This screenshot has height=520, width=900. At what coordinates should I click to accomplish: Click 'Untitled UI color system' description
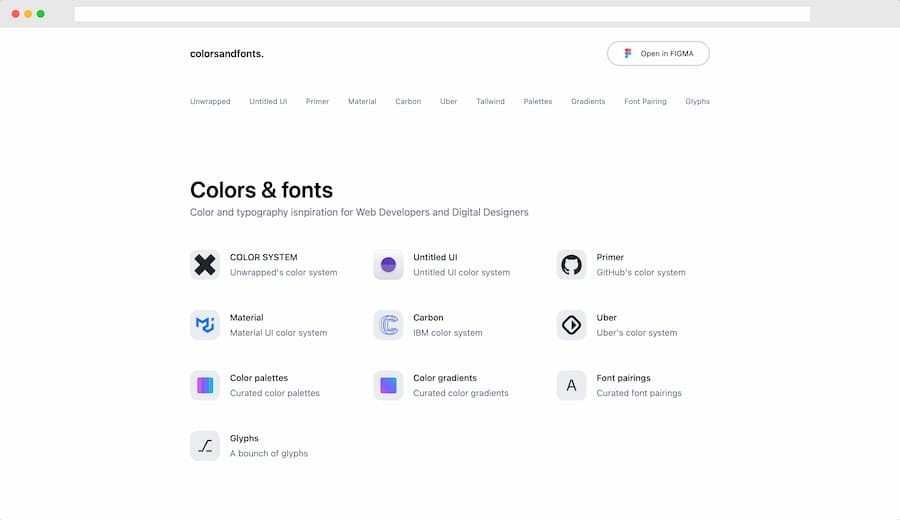click(461, 273)
